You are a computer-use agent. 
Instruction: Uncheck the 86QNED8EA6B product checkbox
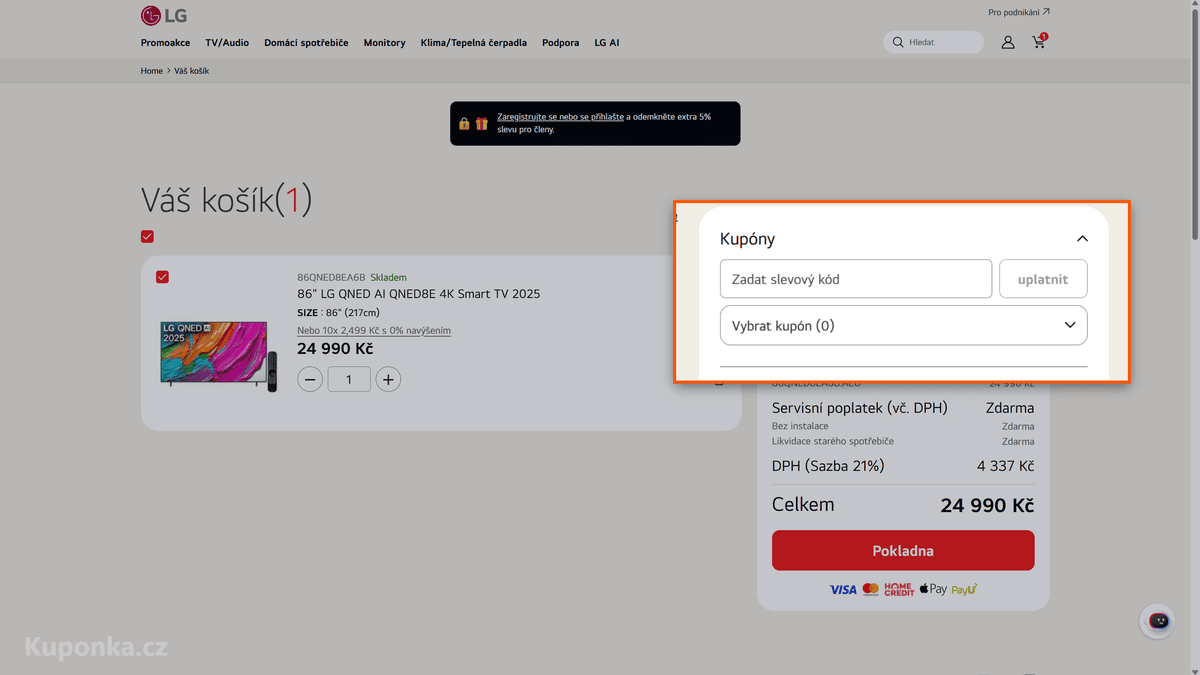coord(162,277)
